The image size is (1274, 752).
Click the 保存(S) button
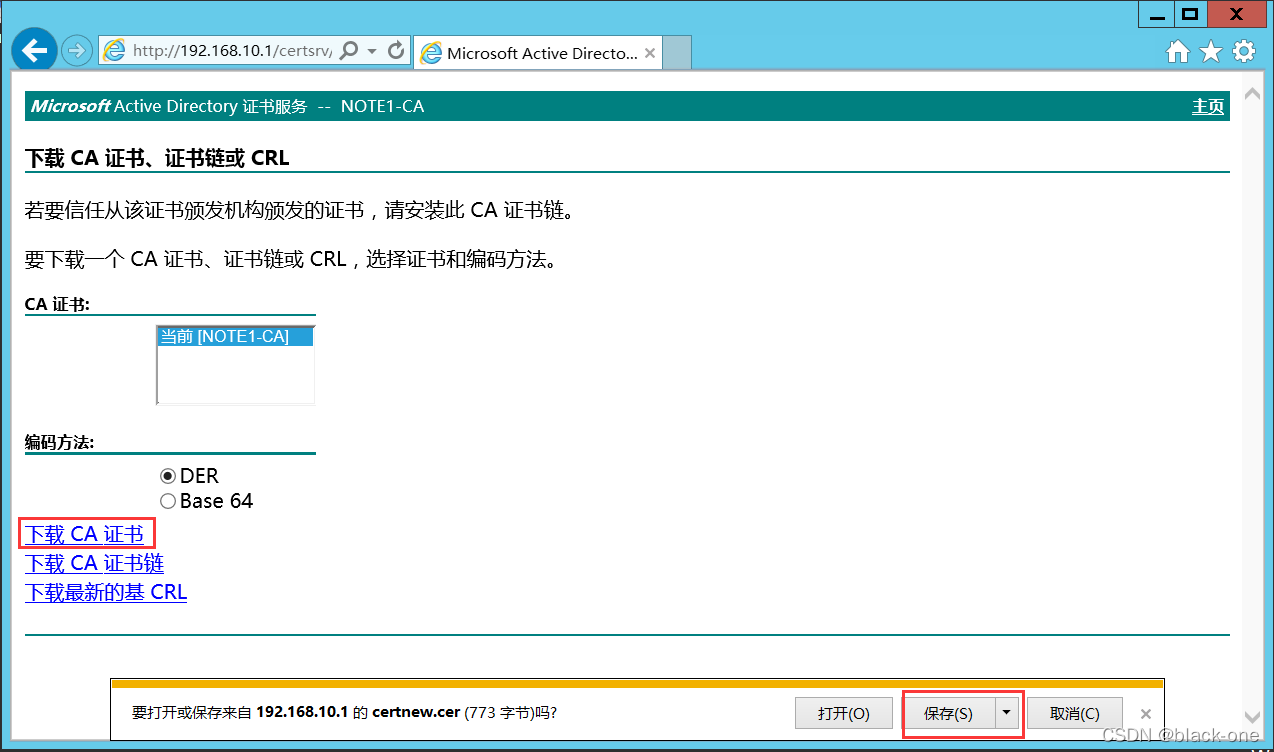[x=949, y=713]
